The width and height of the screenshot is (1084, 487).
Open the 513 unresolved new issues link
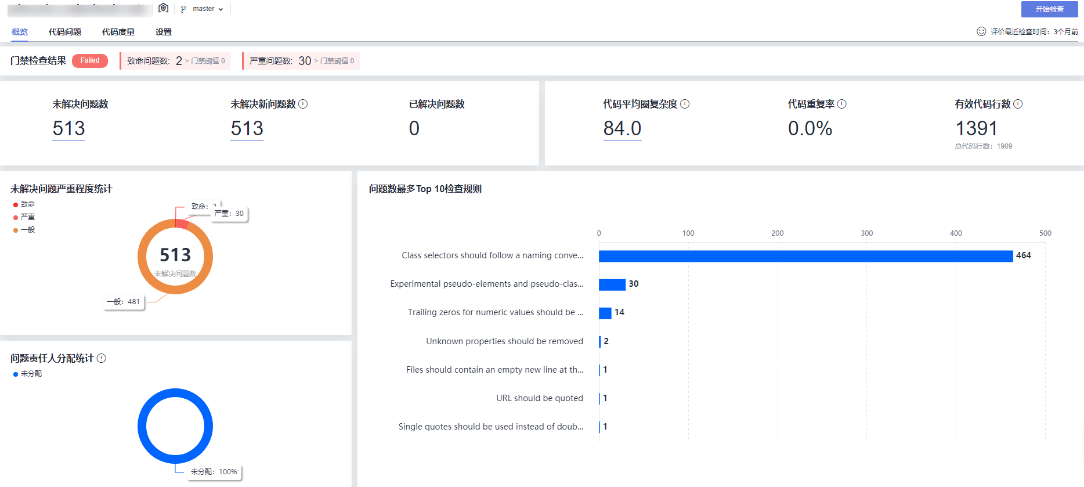point(247,129)
